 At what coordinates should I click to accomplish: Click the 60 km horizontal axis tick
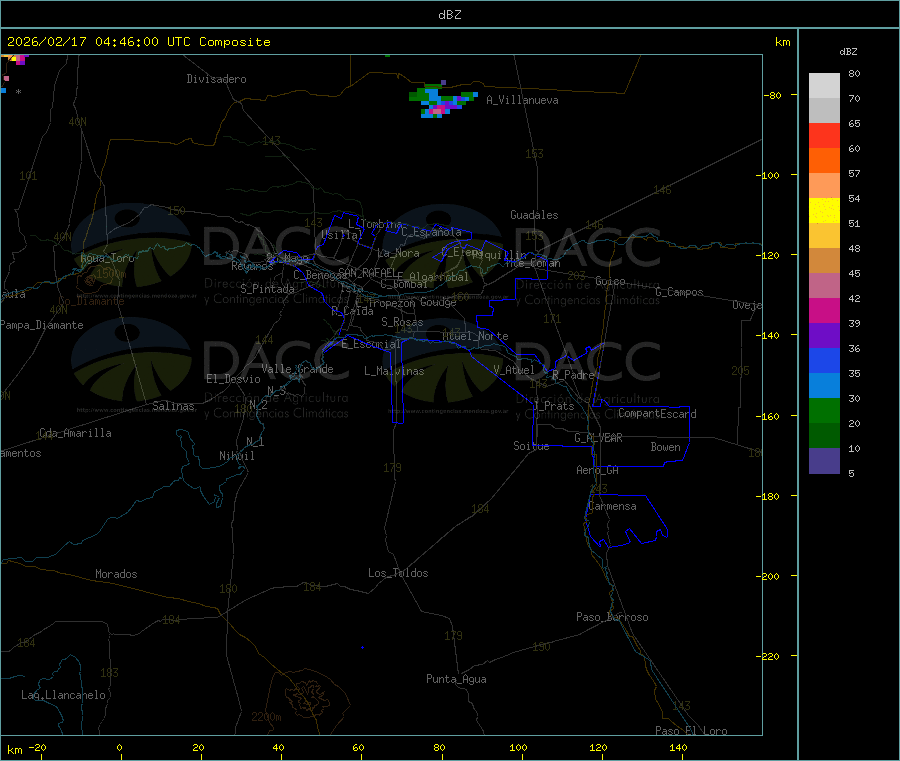tap(358, 748)
